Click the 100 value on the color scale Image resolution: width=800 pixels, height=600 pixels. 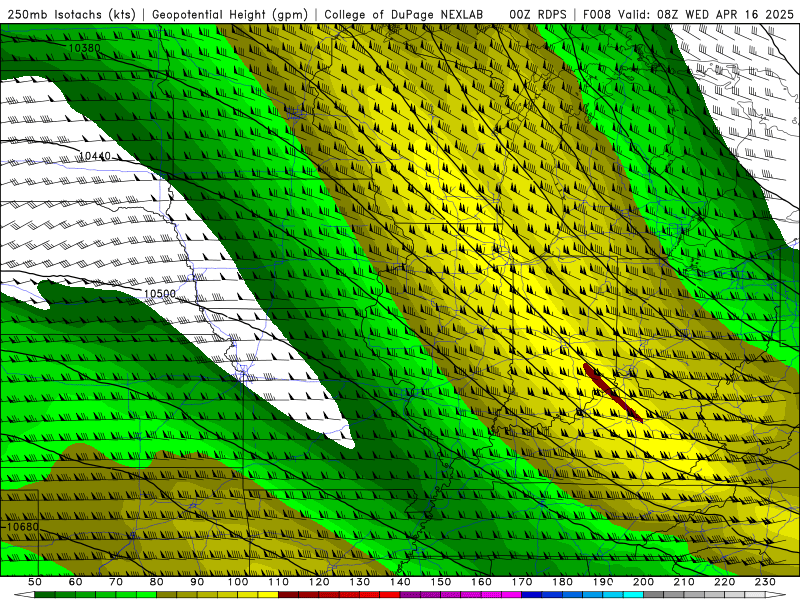click(238, 582)
